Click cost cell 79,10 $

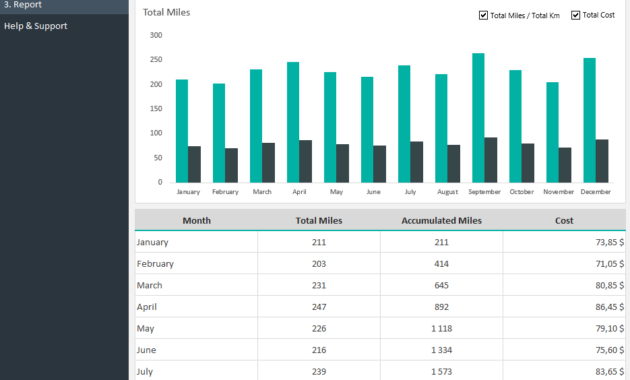(564, 329)
